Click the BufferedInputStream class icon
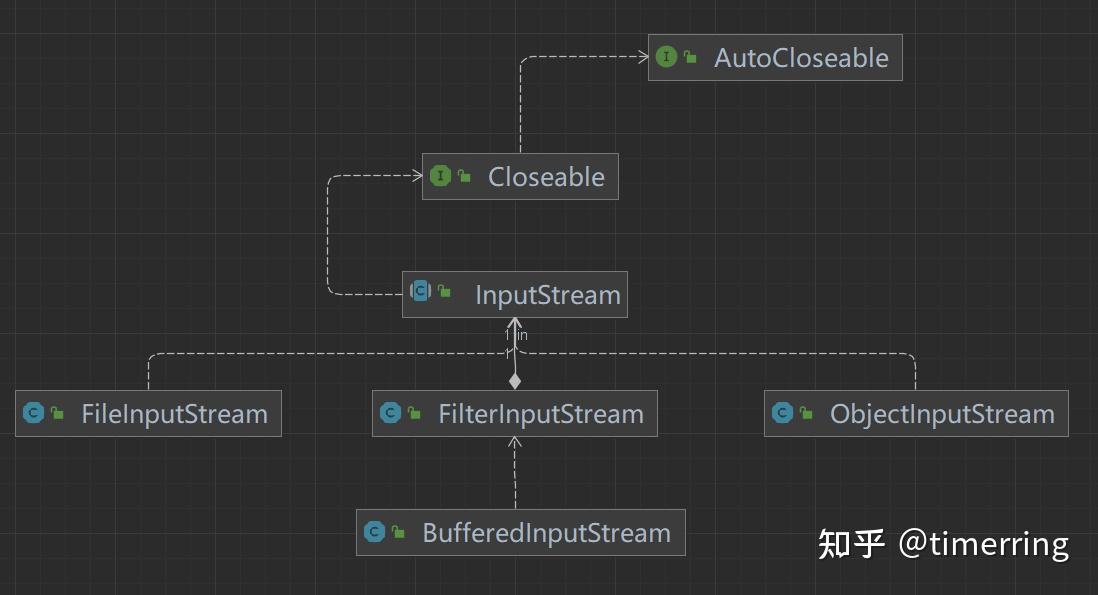 pyautogui.click(x=375, y=532)
